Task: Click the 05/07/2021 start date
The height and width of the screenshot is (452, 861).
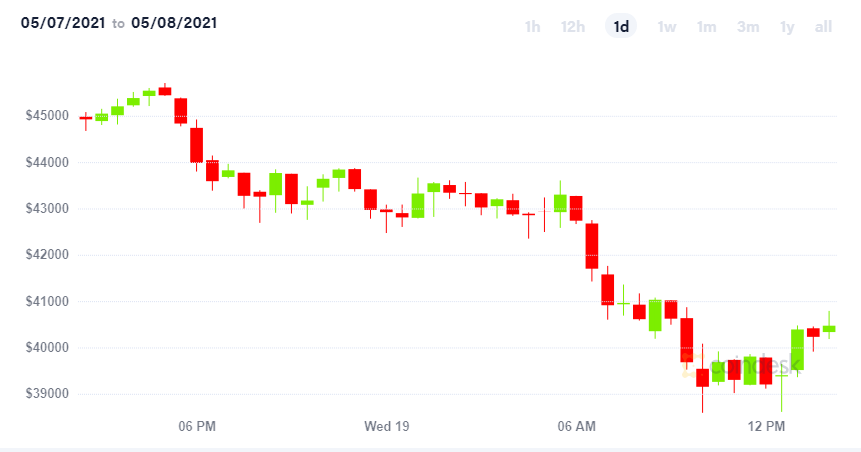Action: [63, 23]
